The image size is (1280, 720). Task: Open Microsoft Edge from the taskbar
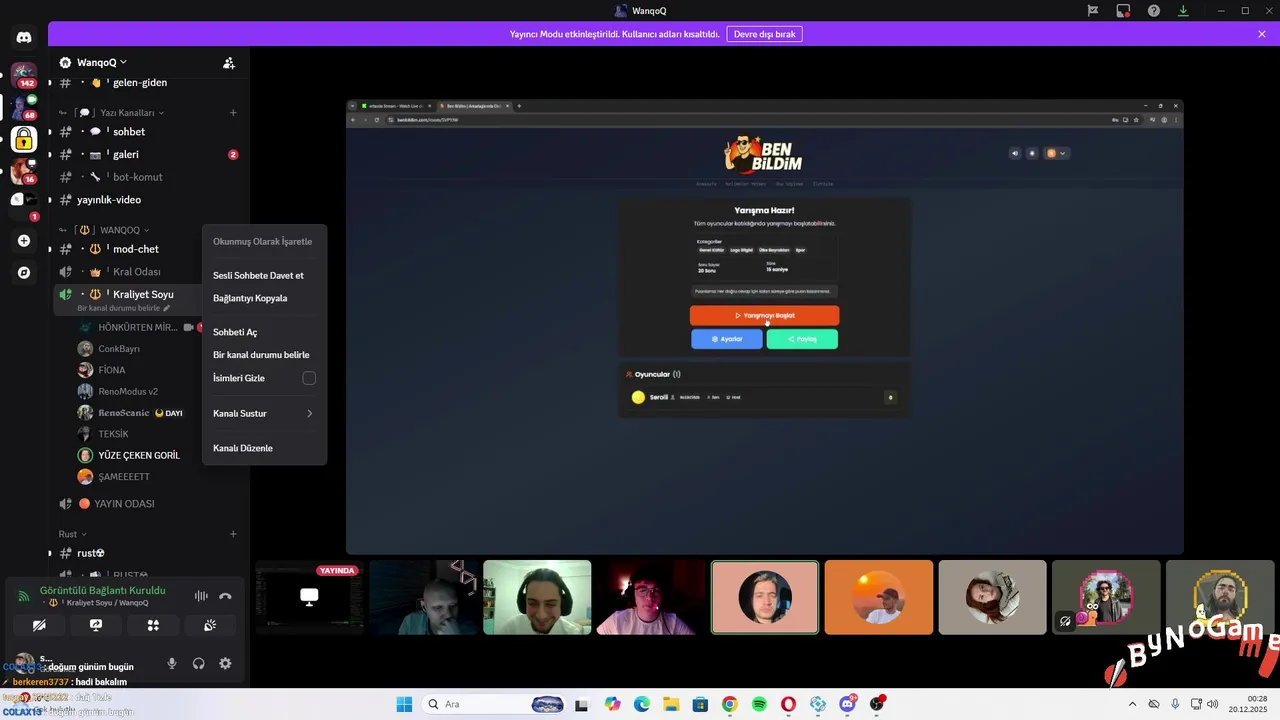[642, 704]
